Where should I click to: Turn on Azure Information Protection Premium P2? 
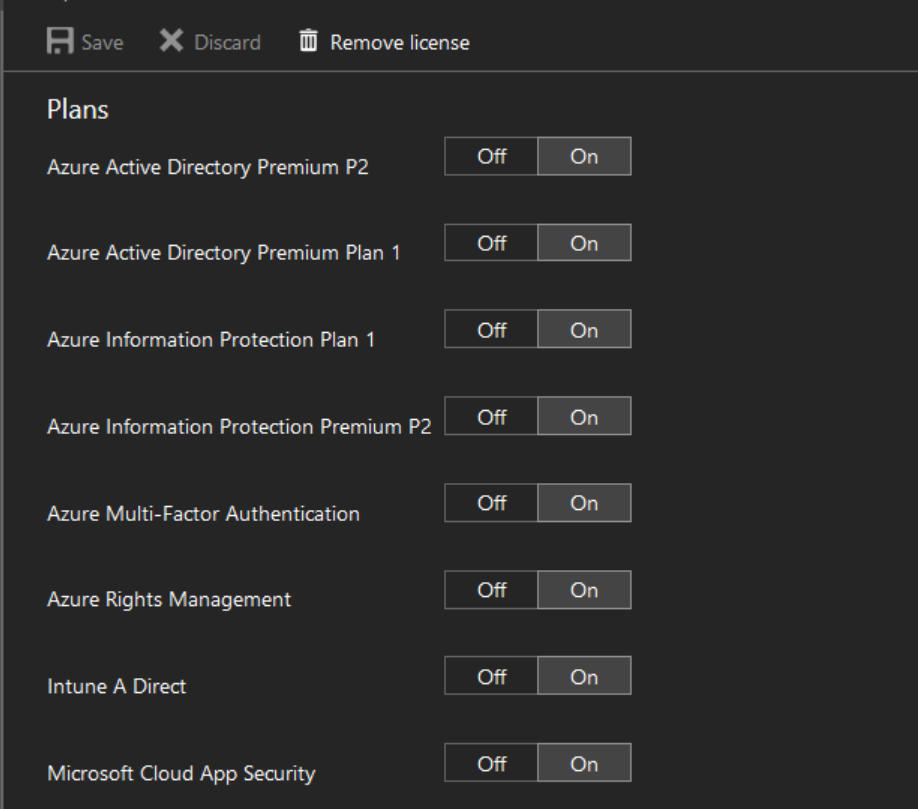click(584, 416)
